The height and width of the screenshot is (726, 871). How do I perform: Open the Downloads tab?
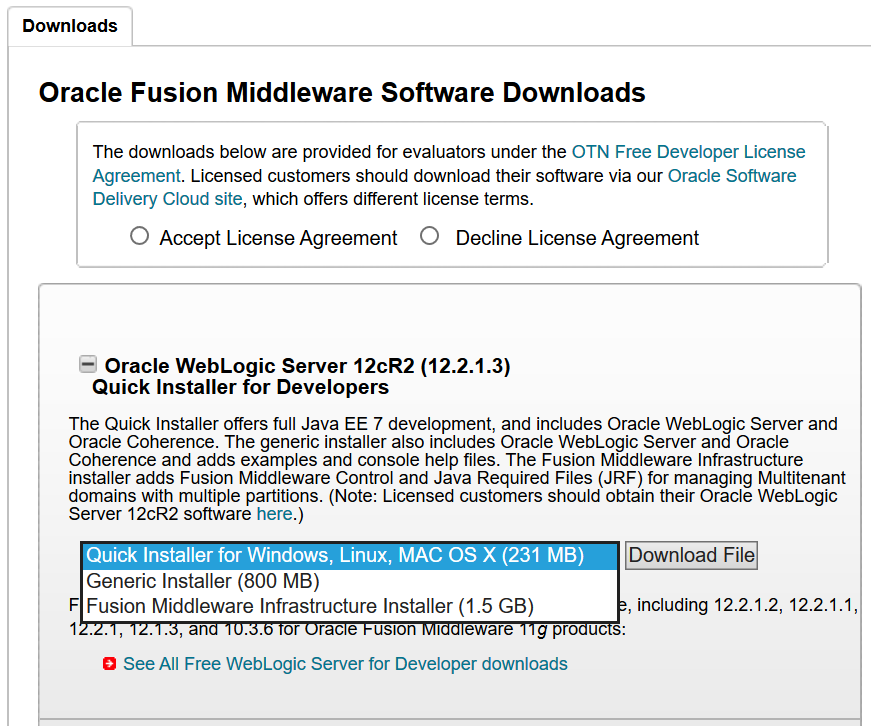(70, 26)
